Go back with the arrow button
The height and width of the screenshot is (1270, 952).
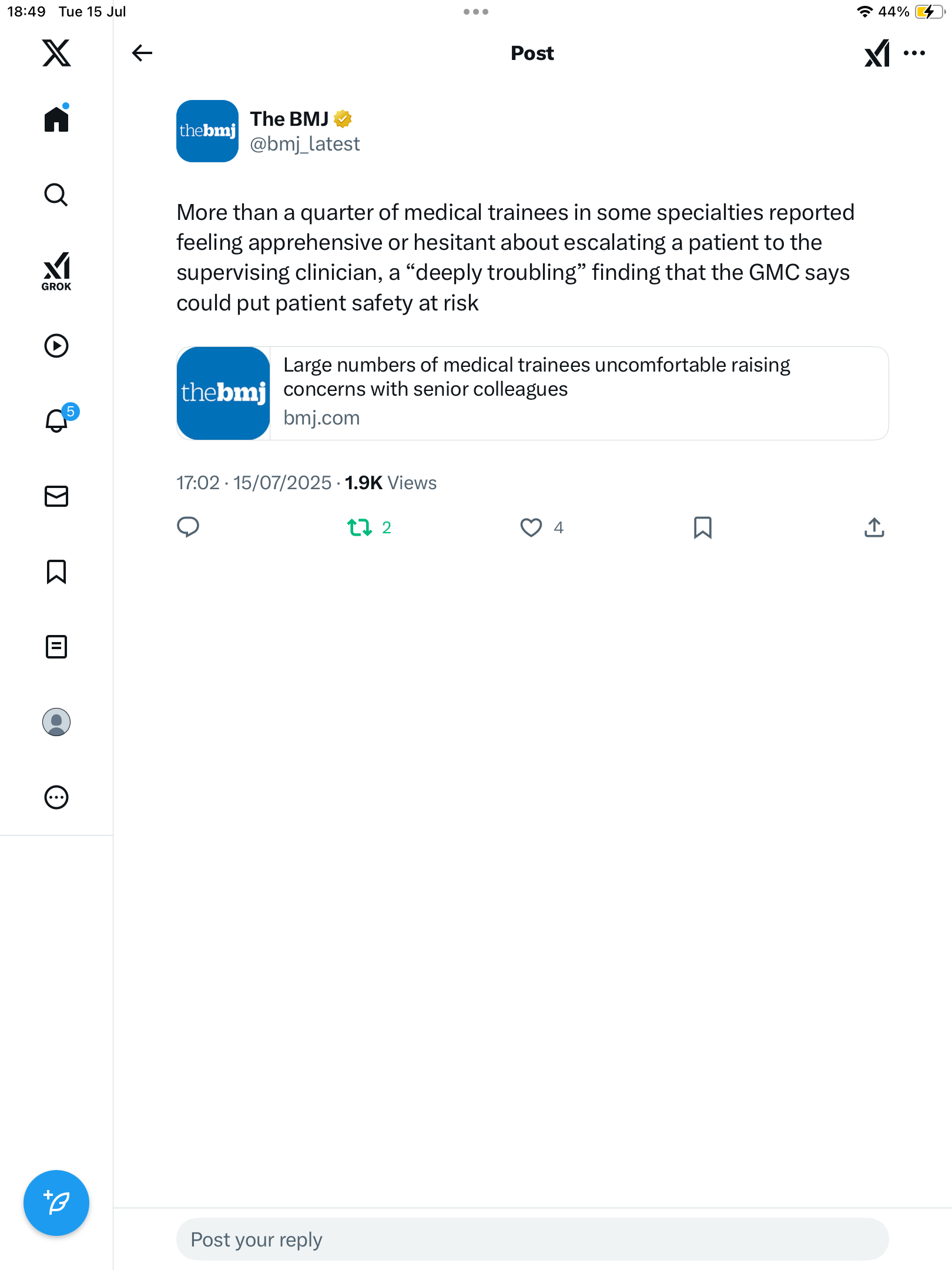coord(142,53)
